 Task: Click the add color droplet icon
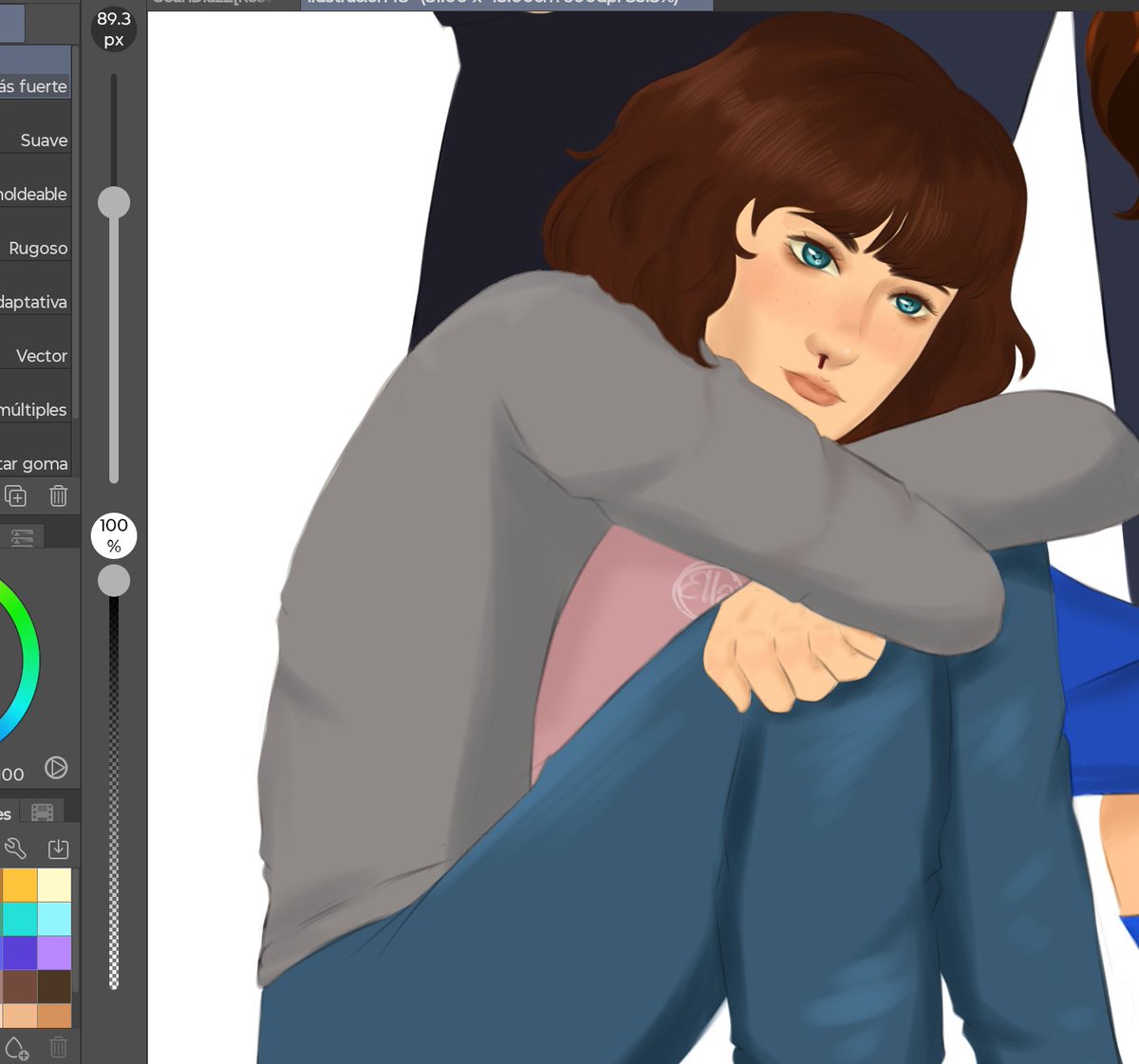pyautogui.click(x=16, y=1048)
